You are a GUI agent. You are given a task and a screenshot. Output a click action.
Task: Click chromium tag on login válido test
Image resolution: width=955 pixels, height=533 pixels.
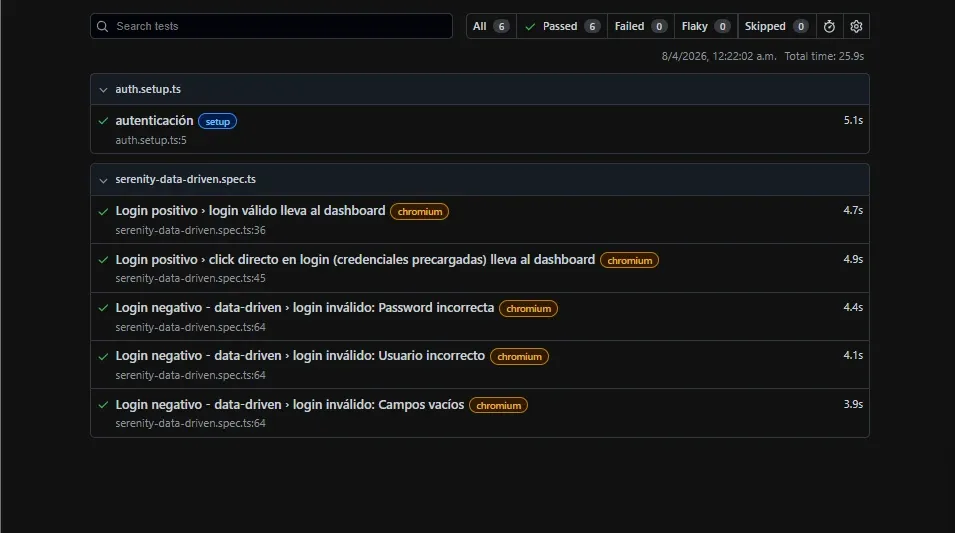[x=420, y=211]
